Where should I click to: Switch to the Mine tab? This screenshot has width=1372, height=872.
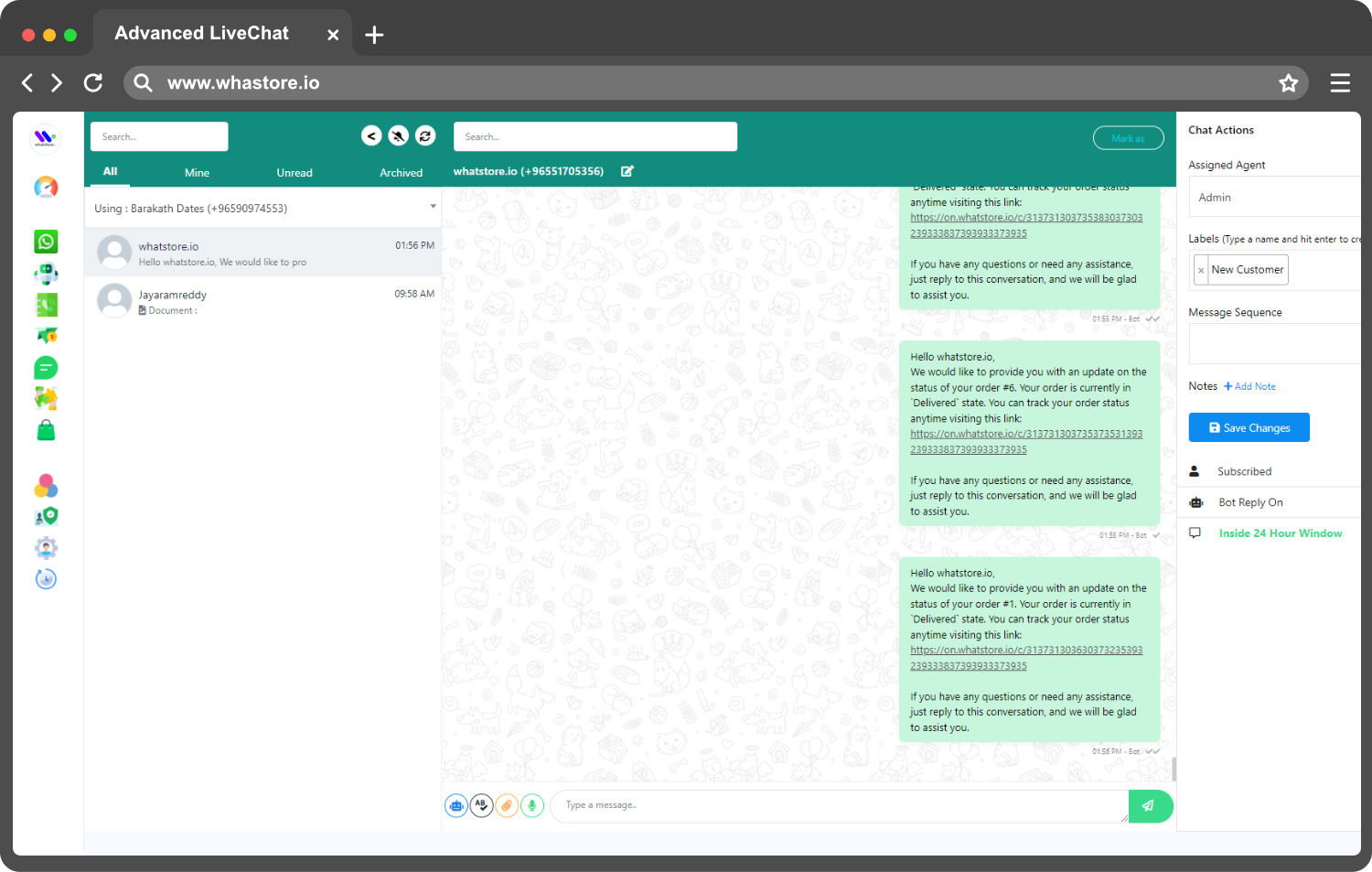pos(197,172)
